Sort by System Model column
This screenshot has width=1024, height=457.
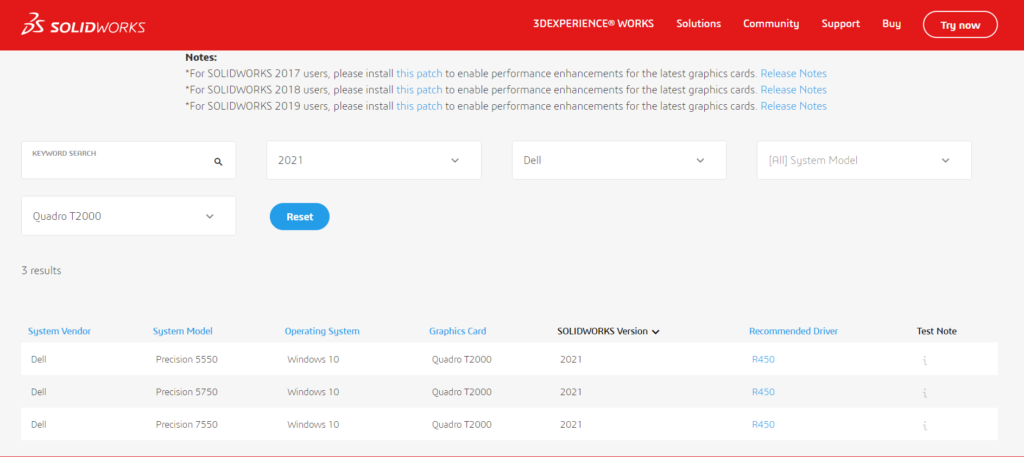click(x=183, y=332)
